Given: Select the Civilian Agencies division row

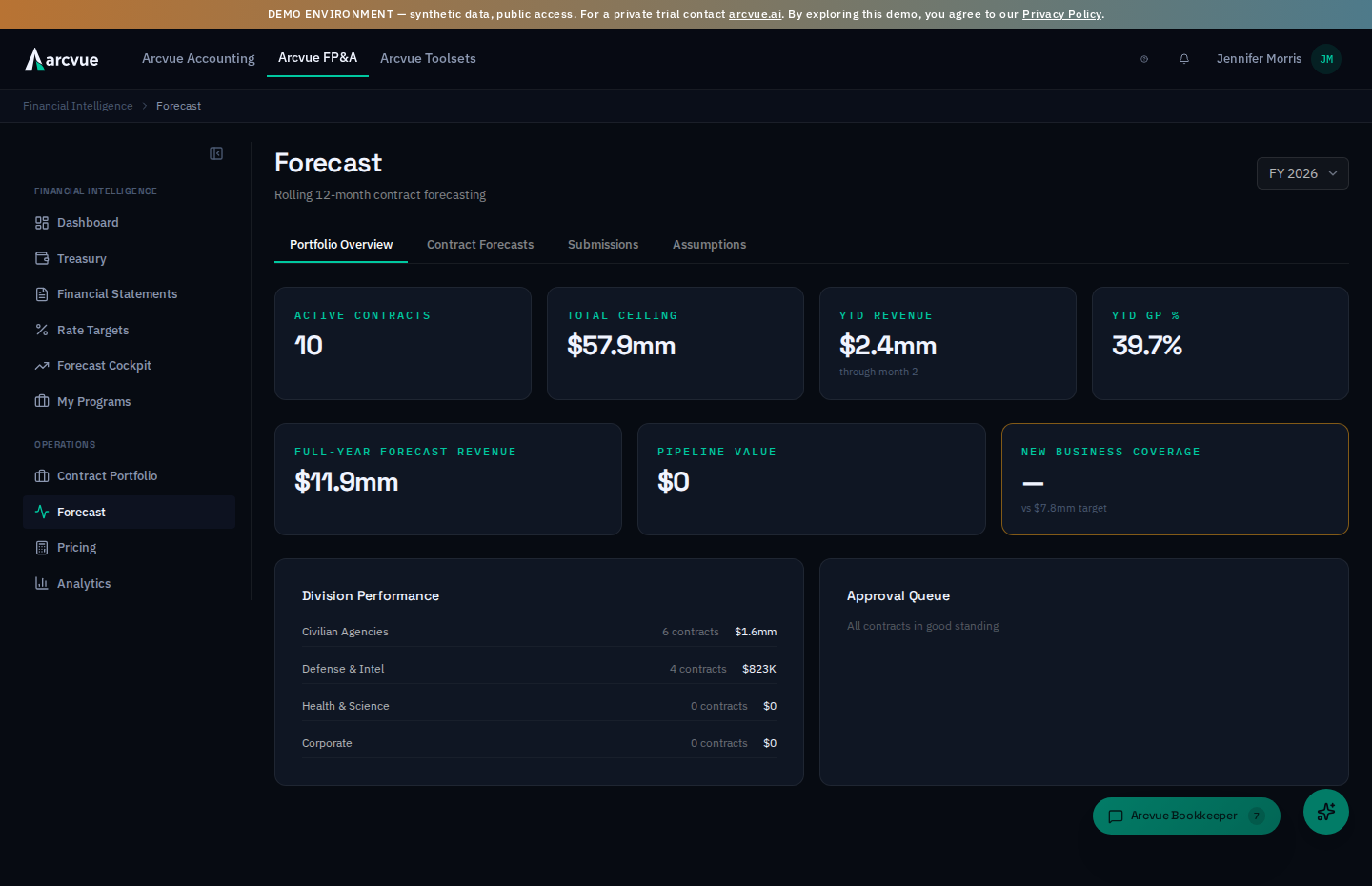Looking at the screenshot, I should (x=539, y=632).
